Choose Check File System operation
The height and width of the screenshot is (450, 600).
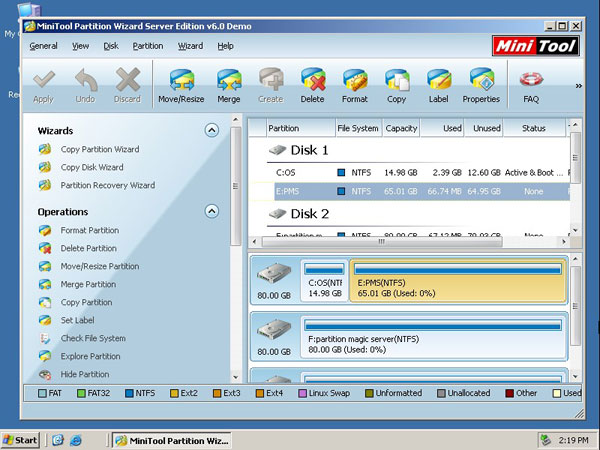coord(93,338)
